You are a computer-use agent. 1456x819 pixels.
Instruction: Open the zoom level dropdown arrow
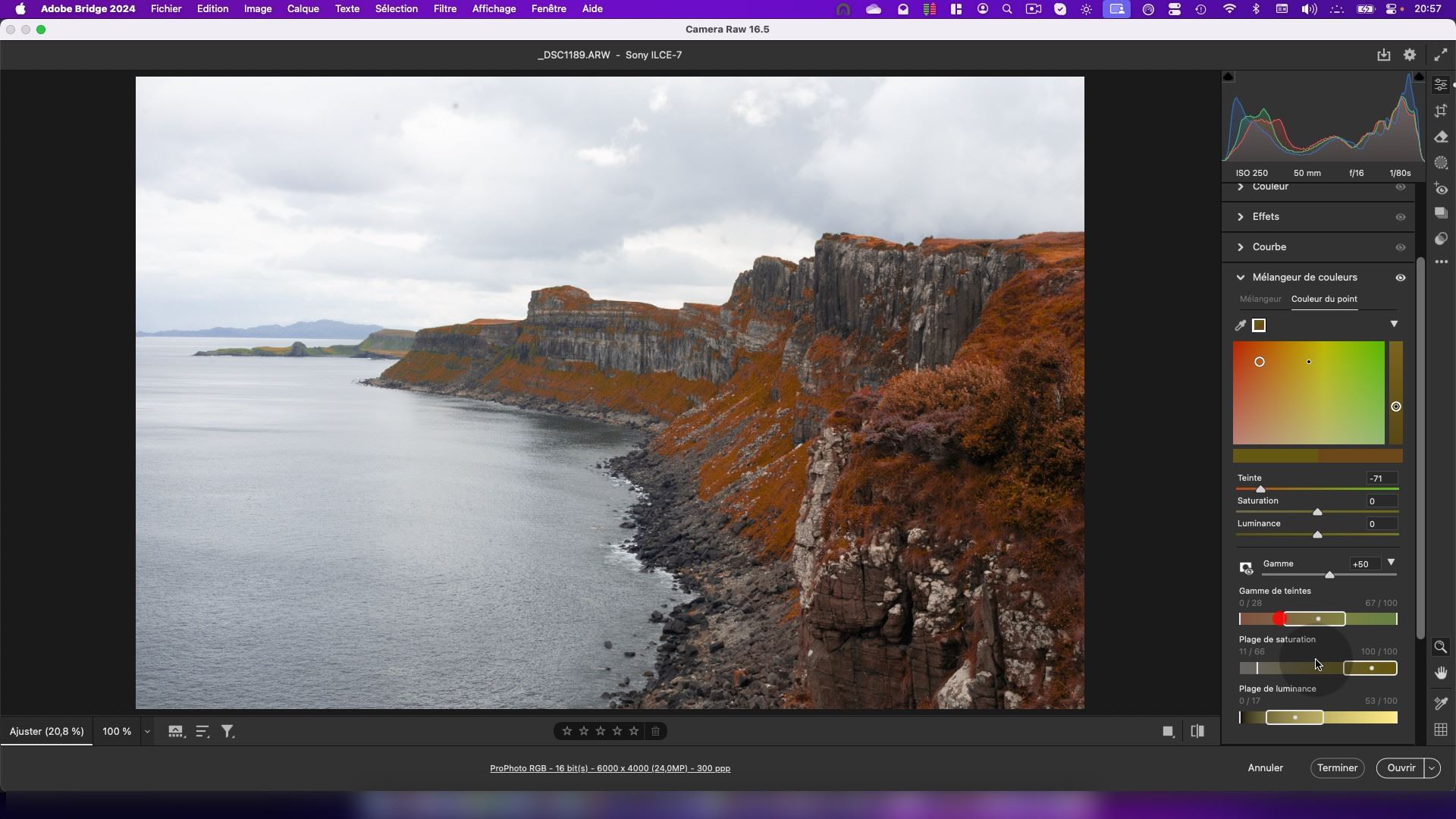click(147, 732)
